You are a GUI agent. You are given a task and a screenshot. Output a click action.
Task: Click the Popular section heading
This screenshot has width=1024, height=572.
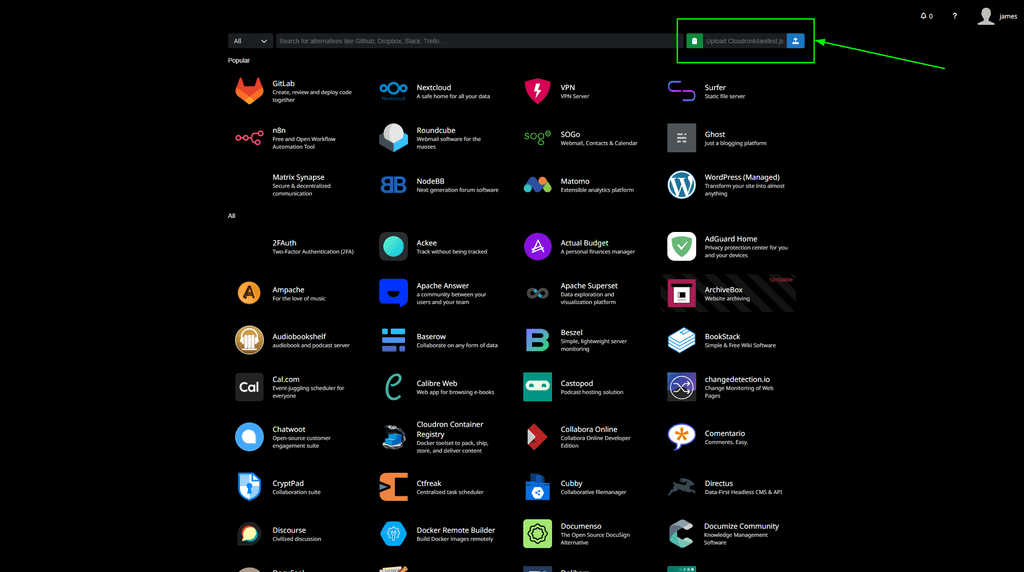(x=238, y=60)
